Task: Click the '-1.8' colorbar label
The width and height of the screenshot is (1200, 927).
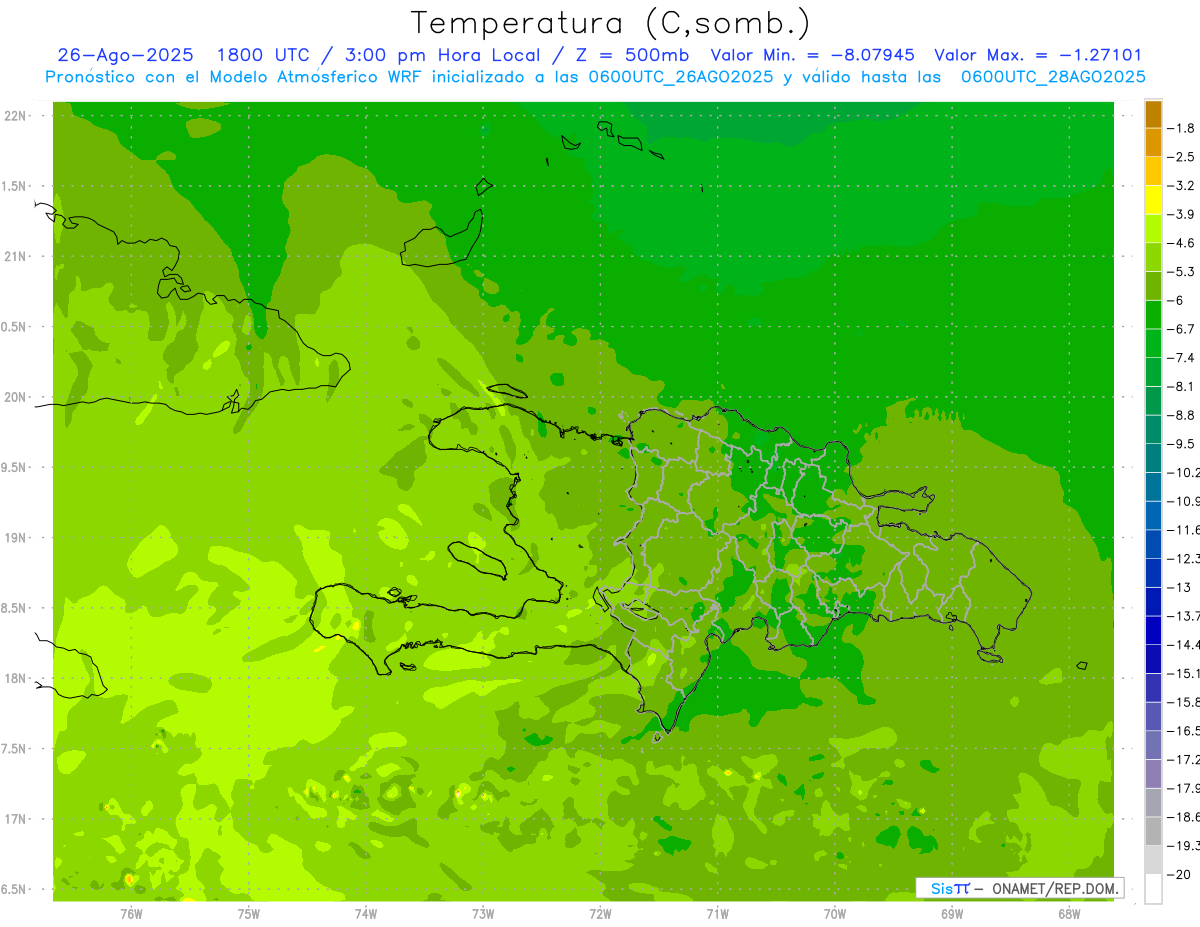Action: [x=1183, y=128]
